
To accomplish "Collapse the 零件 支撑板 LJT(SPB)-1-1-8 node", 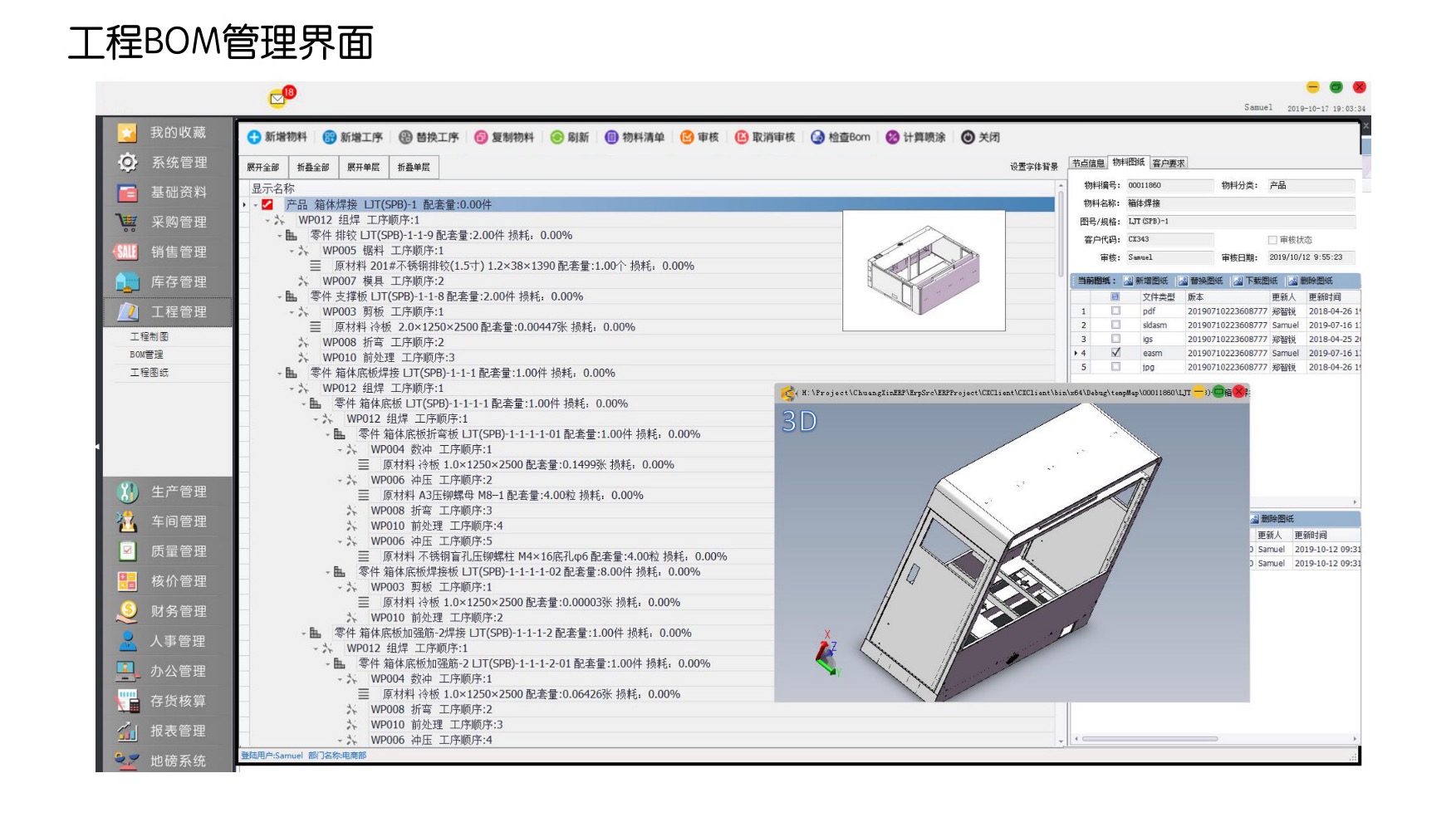I will click(x=280, y=296).
